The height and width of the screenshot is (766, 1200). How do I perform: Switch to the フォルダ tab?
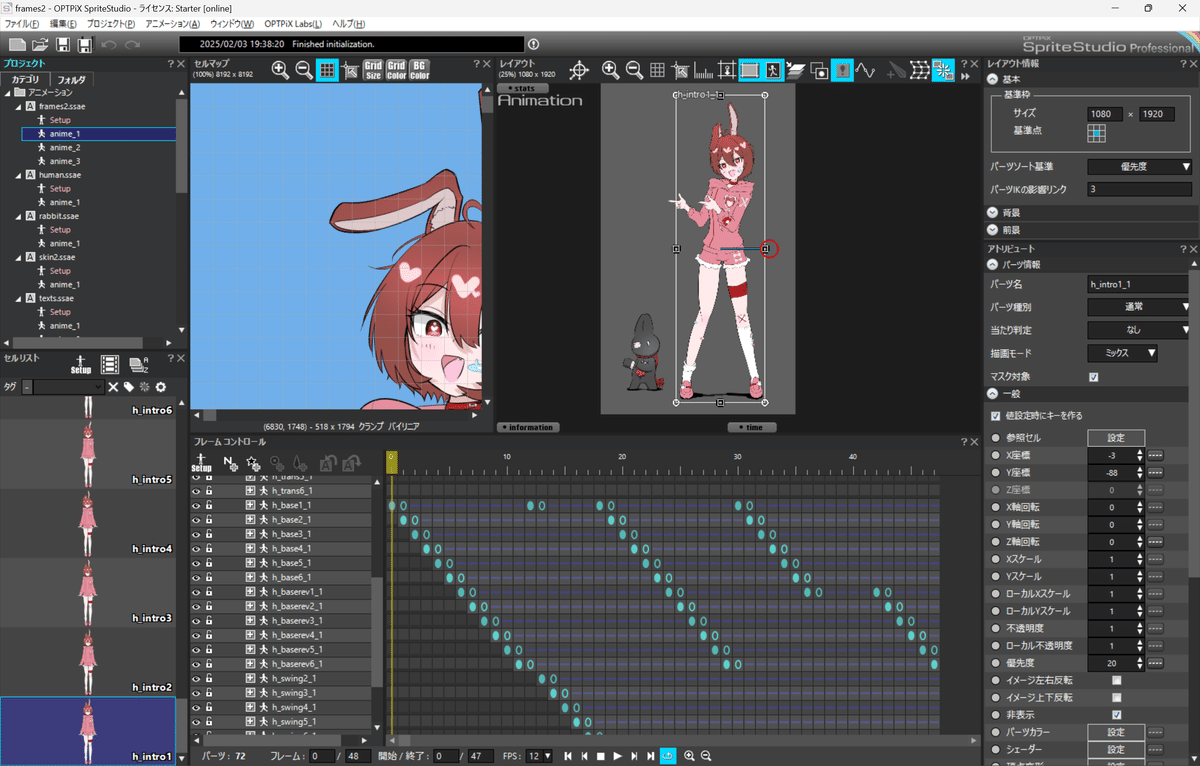pyautogui.click(x=71, y=79)
